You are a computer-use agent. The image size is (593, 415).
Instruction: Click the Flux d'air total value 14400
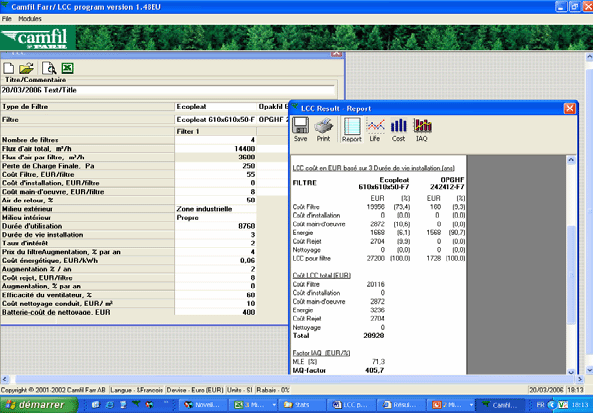tap(216, 149)
